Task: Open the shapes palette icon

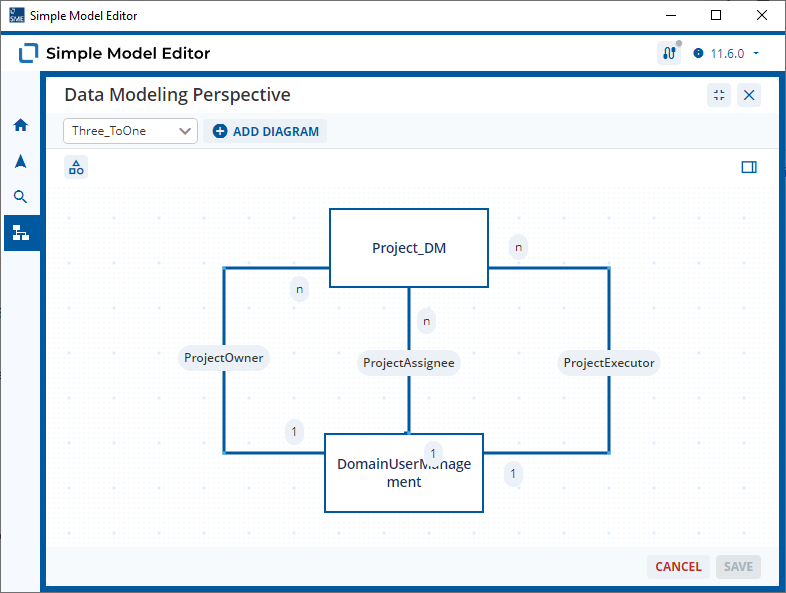Action: [76, 167]
